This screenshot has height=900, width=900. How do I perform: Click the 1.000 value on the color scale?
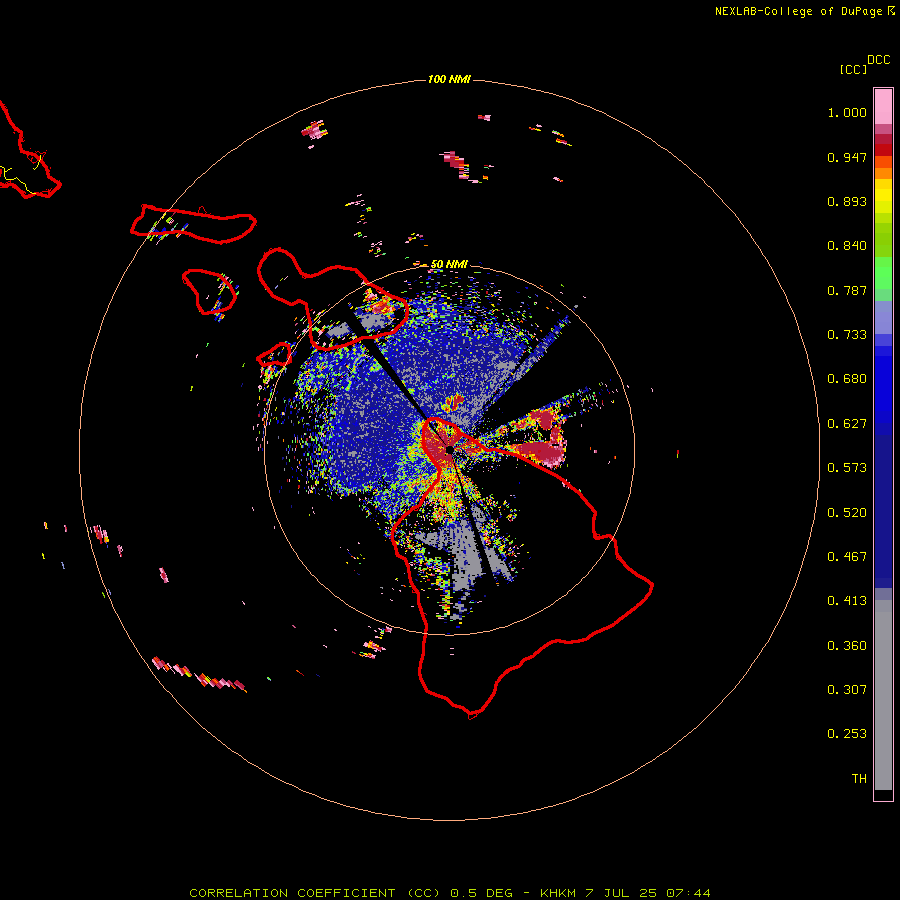pos(847,112)
